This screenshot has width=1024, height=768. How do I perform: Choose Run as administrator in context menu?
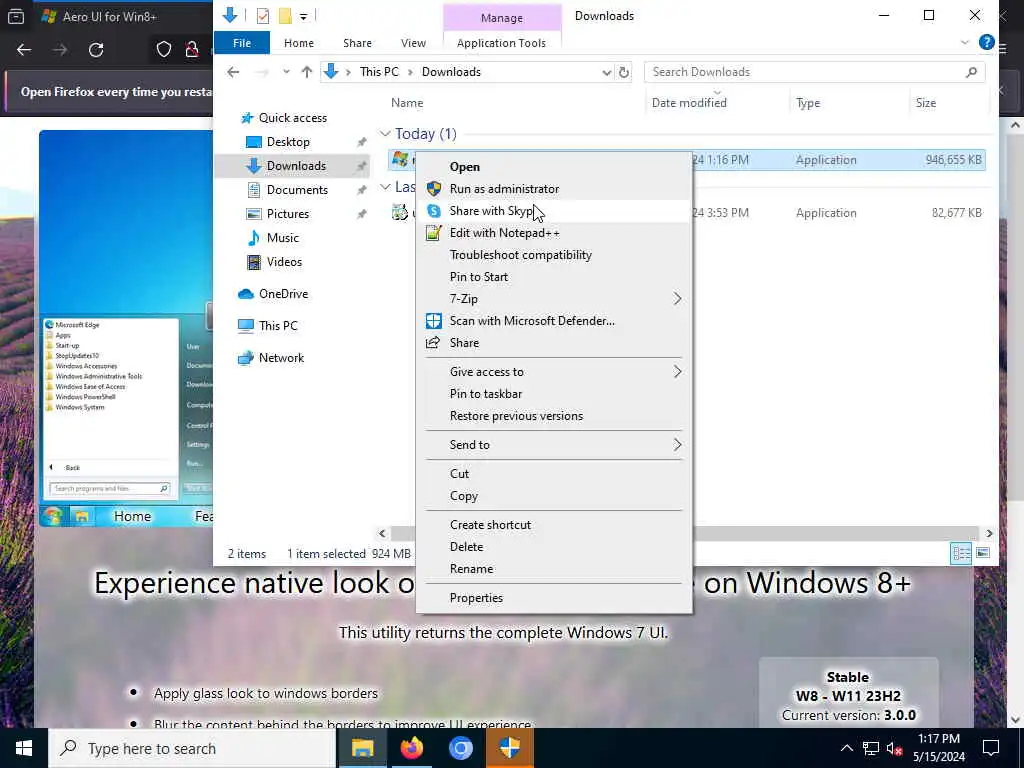[504, 189]
